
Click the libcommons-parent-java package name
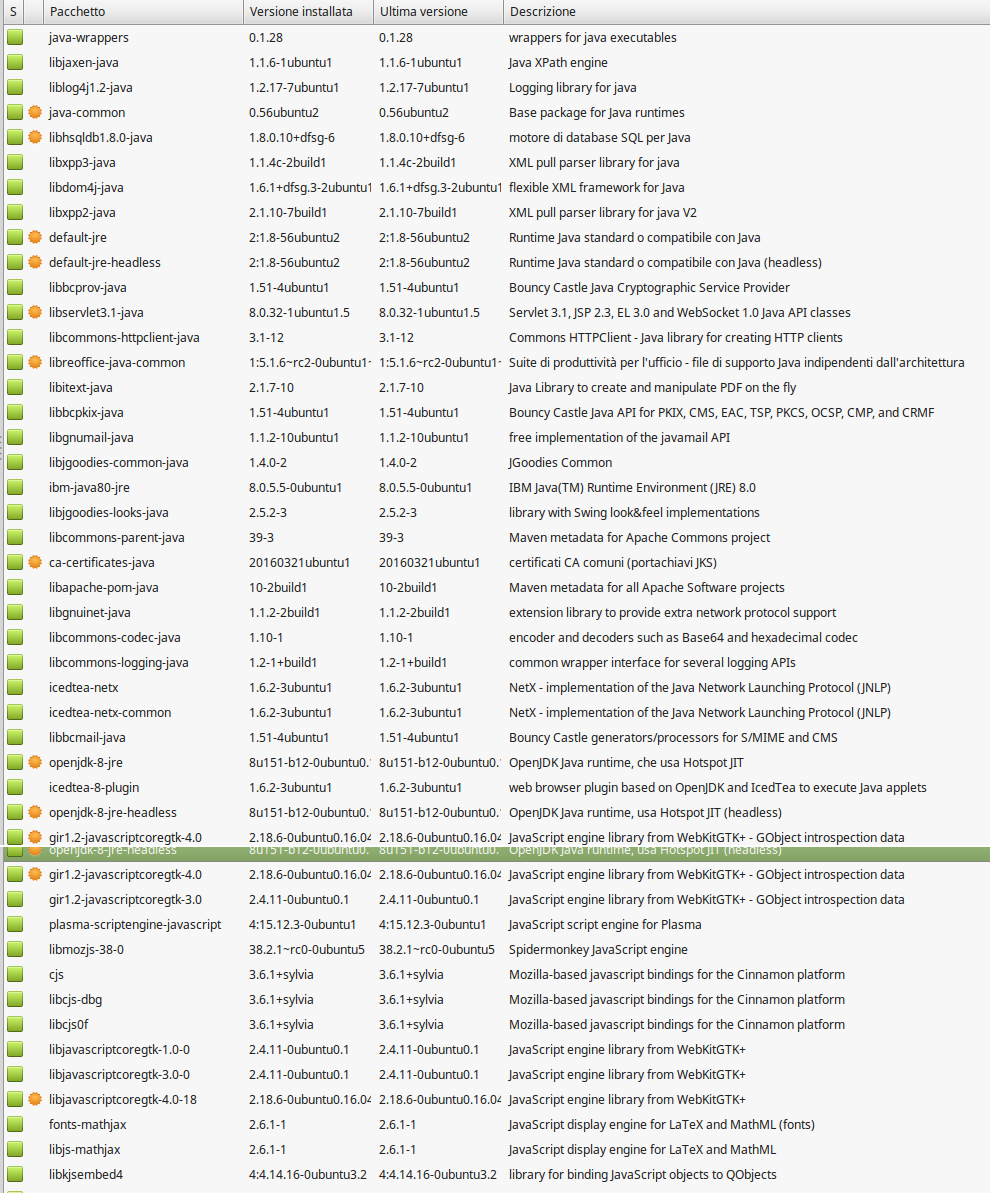tap(117, 538)
